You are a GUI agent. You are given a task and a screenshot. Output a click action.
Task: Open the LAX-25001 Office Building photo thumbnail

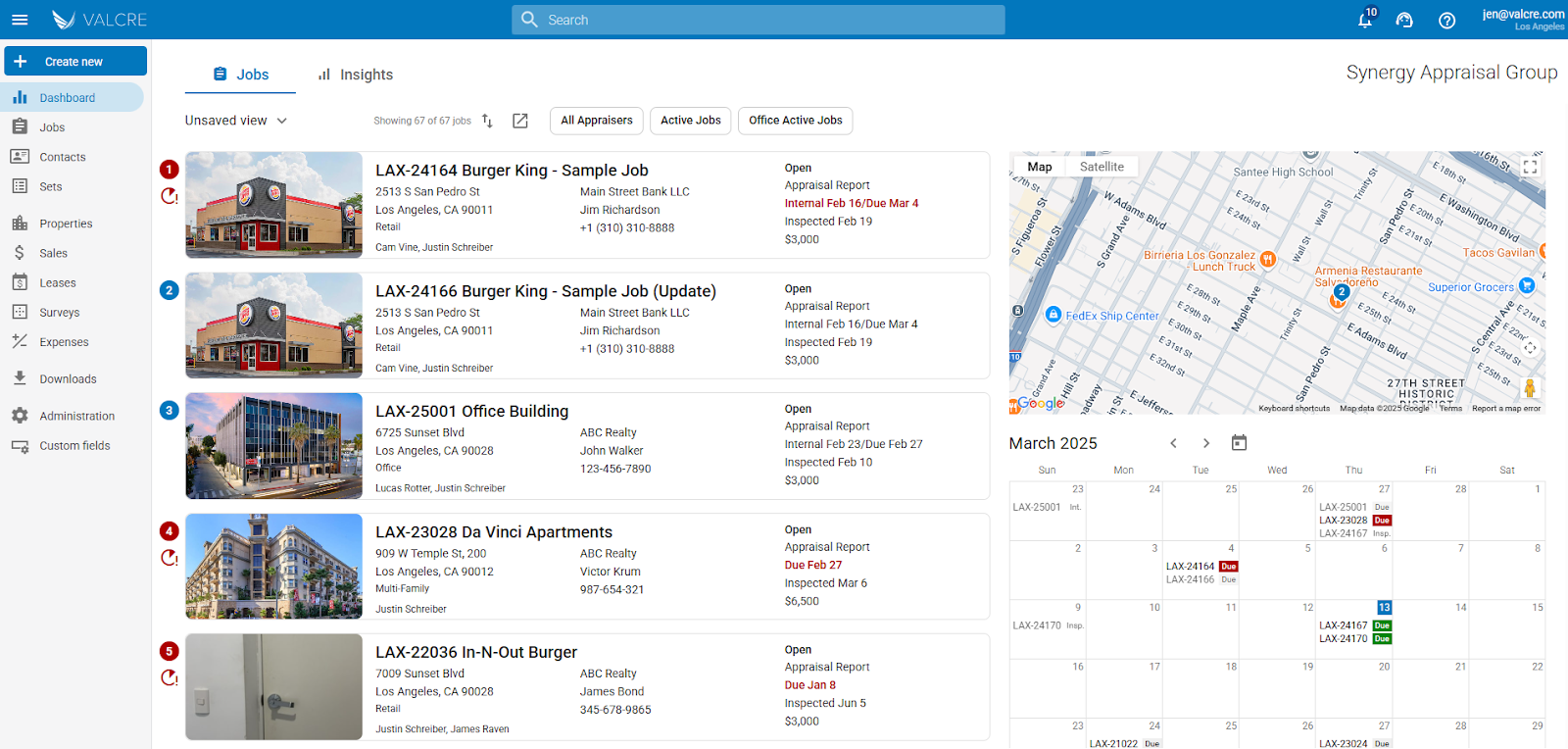[274, 446]
